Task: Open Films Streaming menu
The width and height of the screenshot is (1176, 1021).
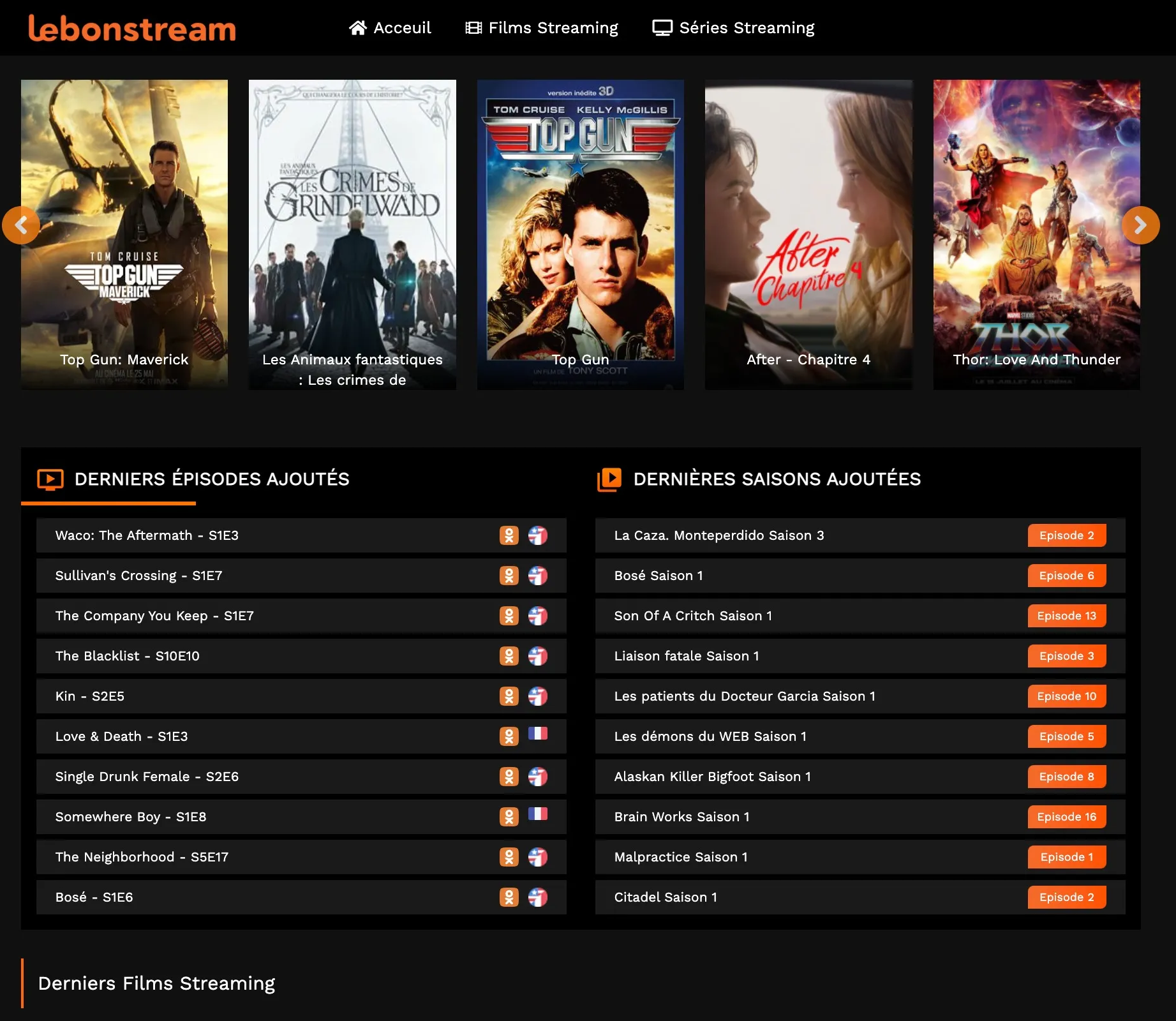Action: [x=542, y=27]
